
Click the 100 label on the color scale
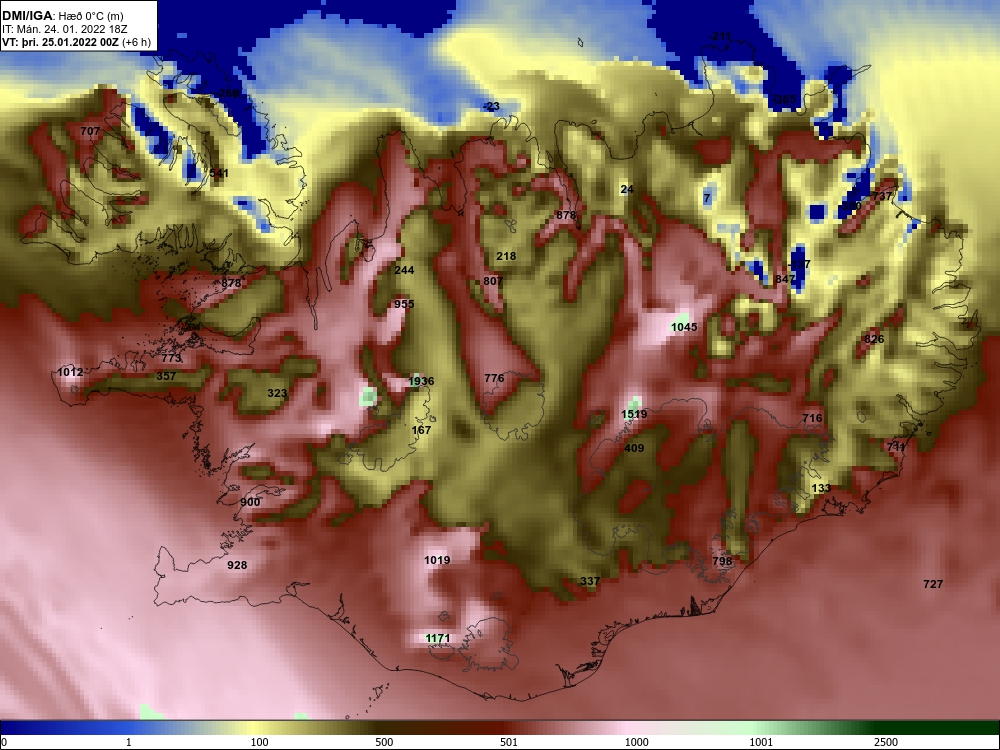260,742
